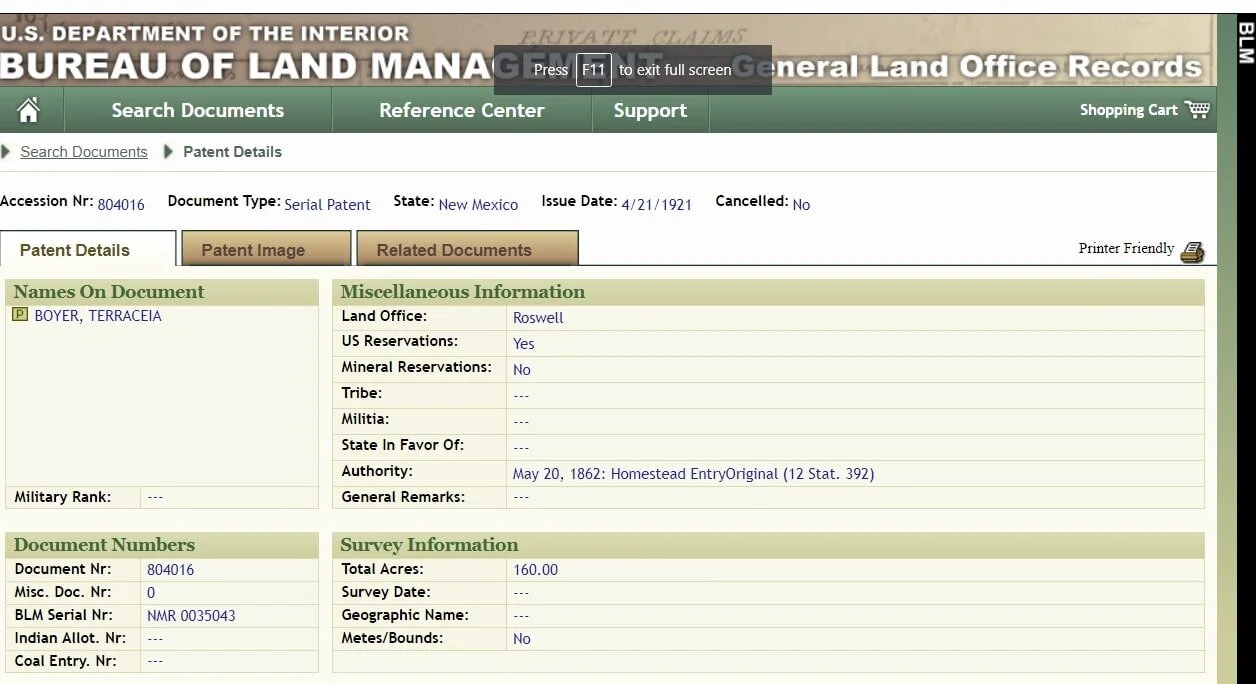Select the Patent Details tab
The width and height of the screenshot is (1256, 684).
pyautogui.click(x=88, y=249)
